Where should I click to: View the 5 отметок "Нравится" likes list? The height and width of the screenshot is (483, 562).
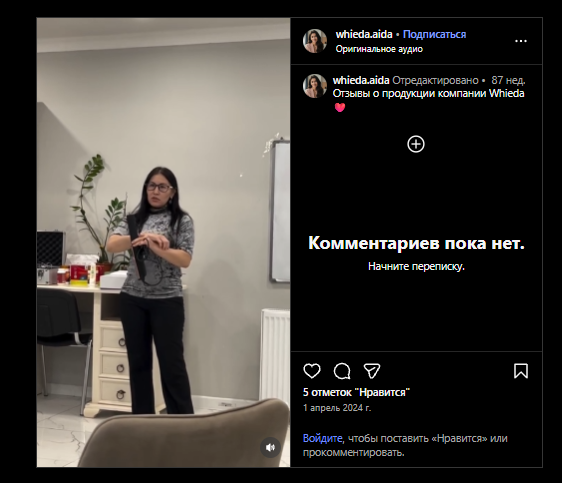[x=356, y=392]
